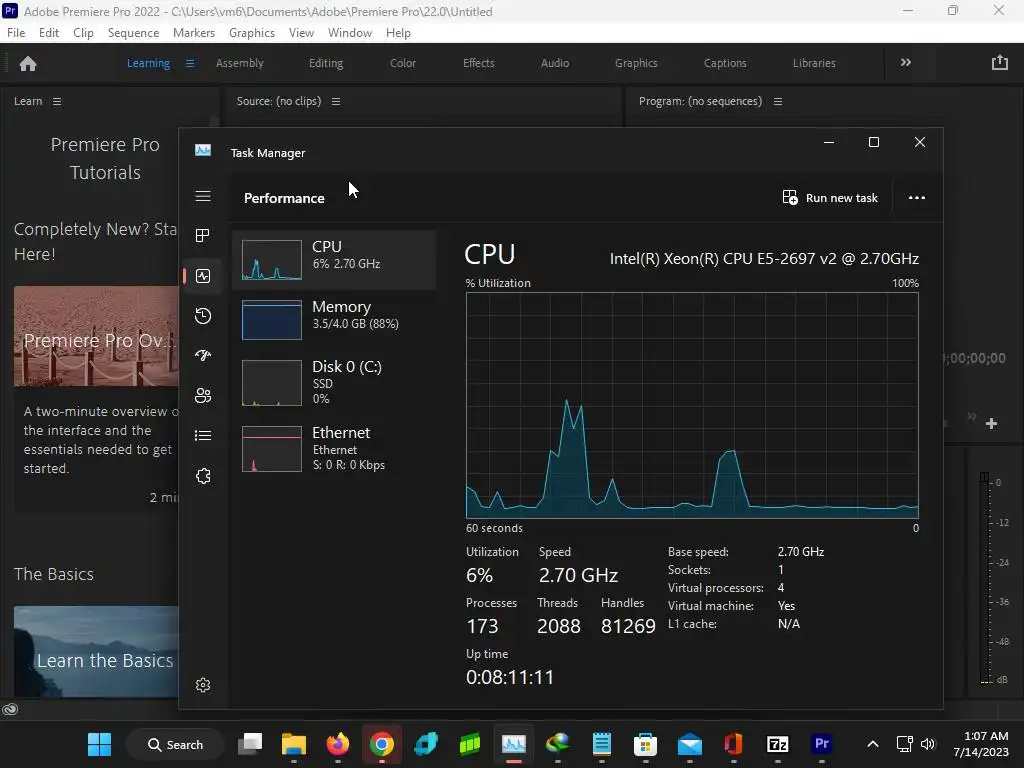
Task: Open File Explorer from taskbar
Action: 294,744
